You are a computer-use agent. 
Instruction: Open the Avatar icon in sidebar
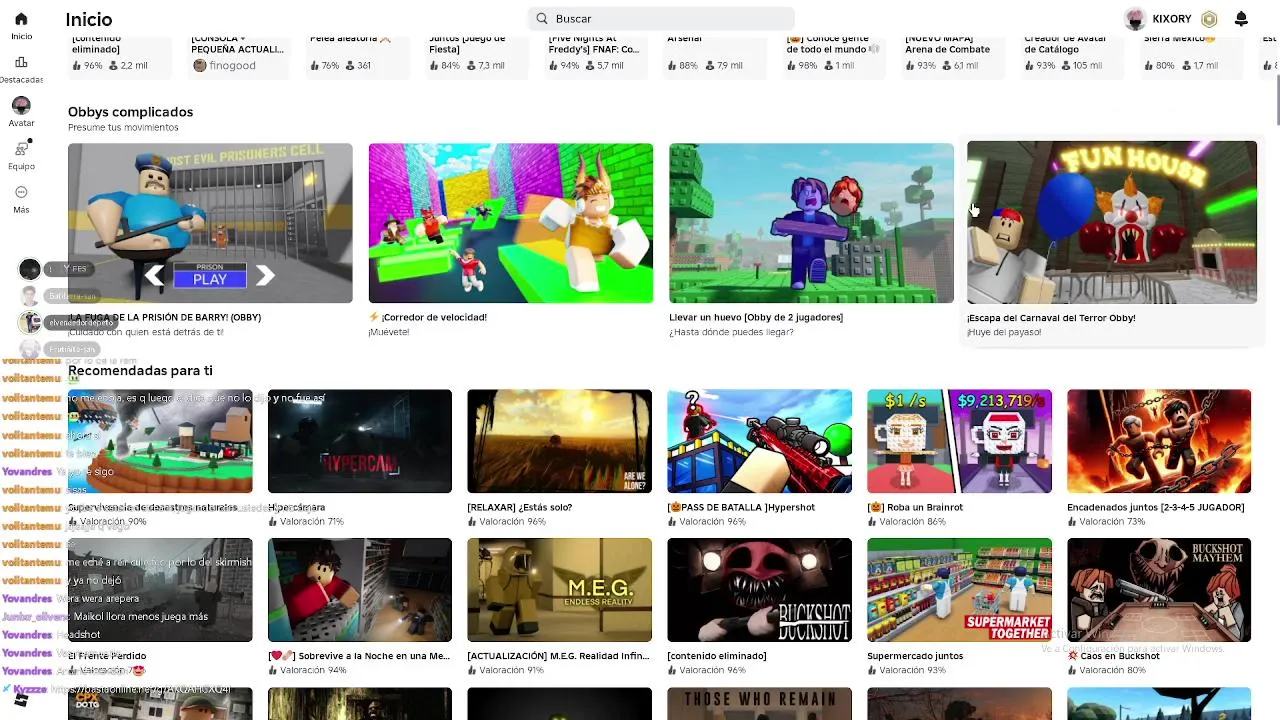pyautogui.click(x=21, y=105)
